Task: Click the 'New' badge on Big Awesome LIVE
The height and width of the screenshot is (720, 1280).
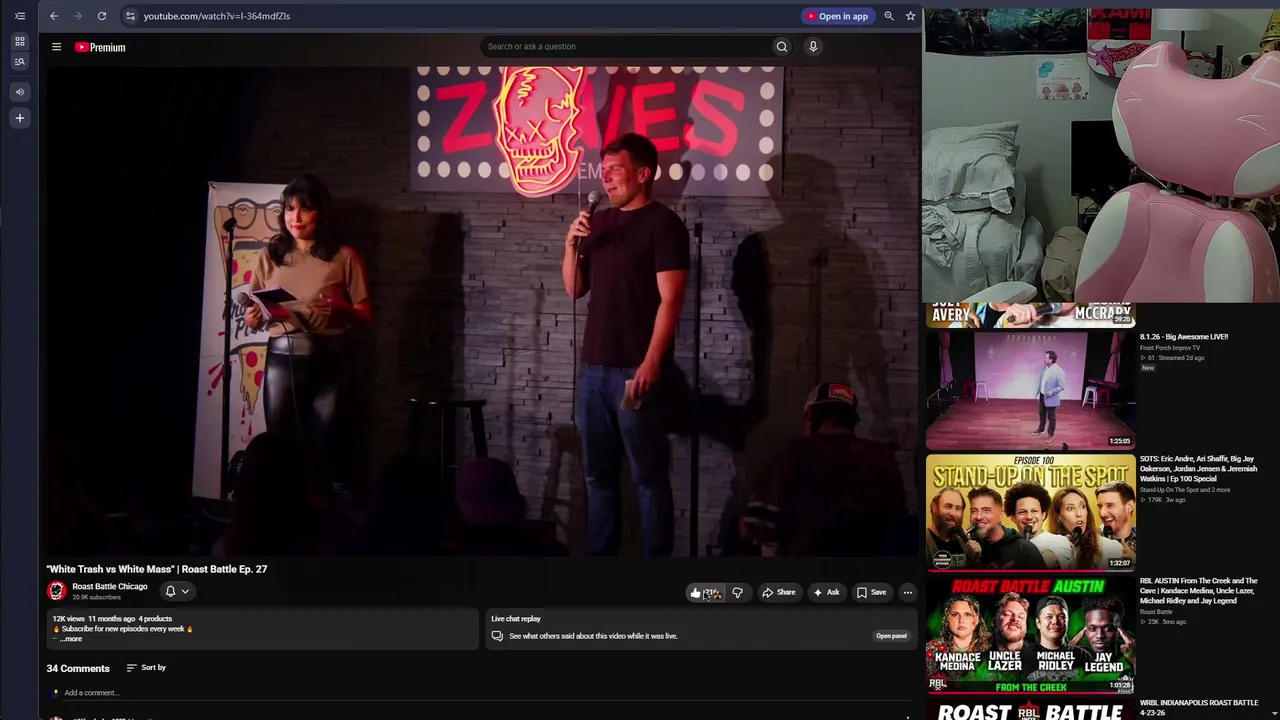Action: click(1148, 368)
